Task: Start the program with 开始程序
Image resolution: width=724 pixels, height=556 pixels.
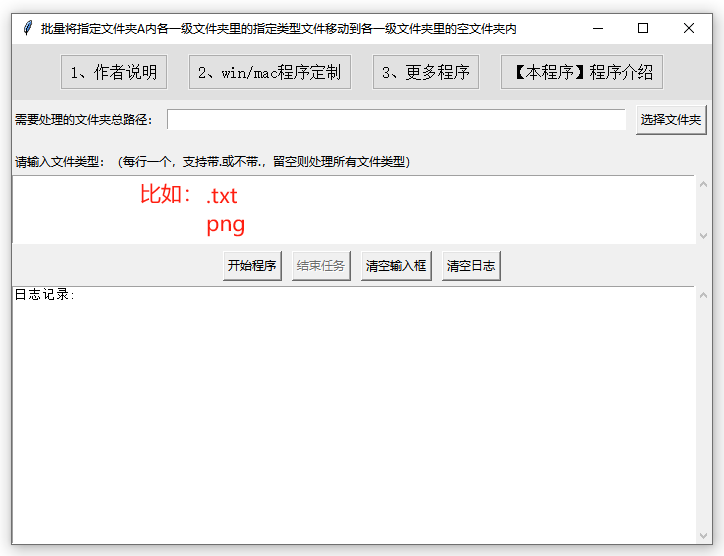Action: pos(252,266)
